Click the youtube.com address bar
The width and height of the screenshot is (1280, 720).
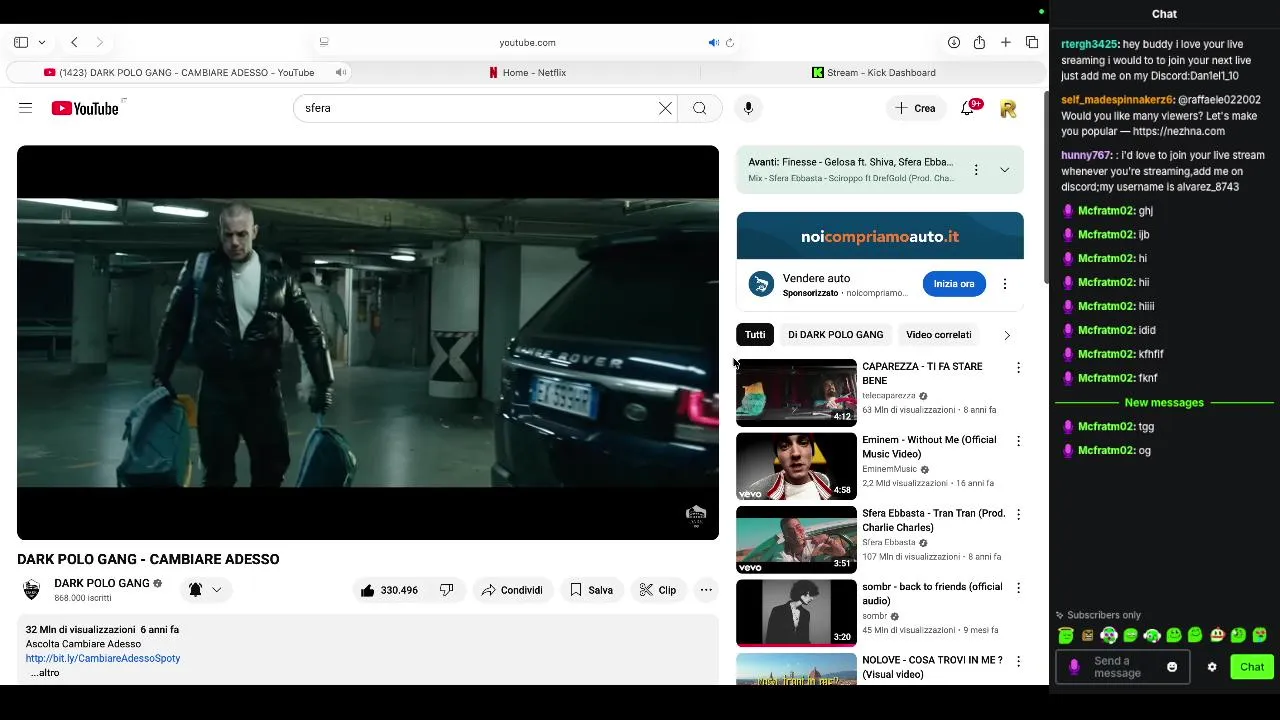[x=527, y=43]
